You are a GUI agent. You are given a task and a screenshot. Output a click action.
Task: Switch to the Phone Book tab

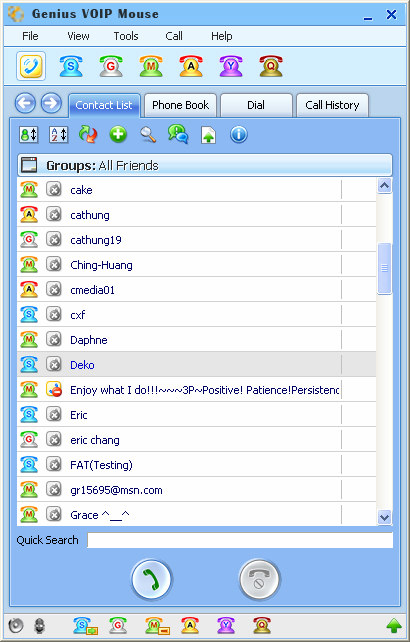[181, 105]
